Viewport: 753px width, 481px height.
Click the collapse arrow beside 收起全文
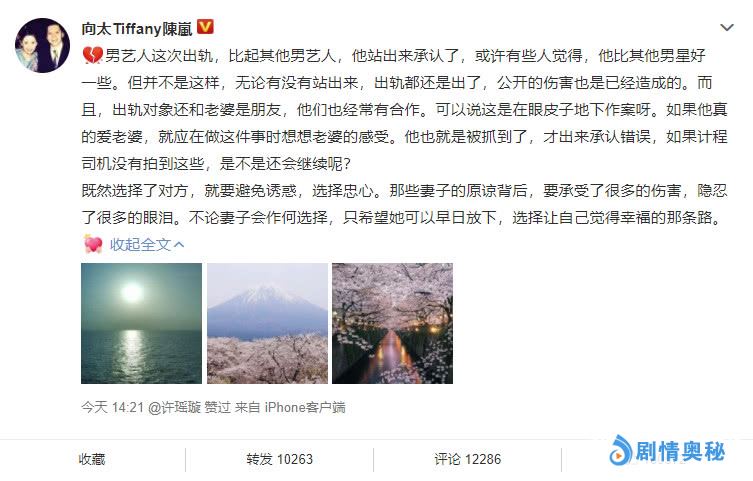(x=179, y=245)
